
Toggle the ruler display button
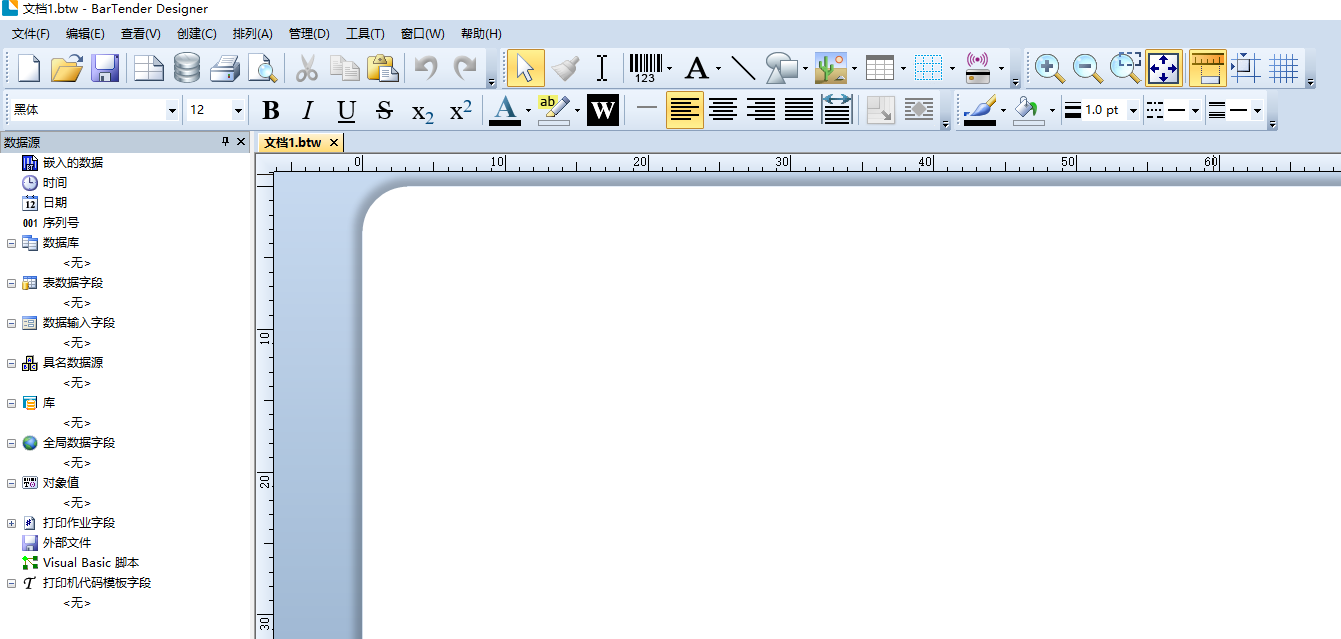[x=1208, y=69]
